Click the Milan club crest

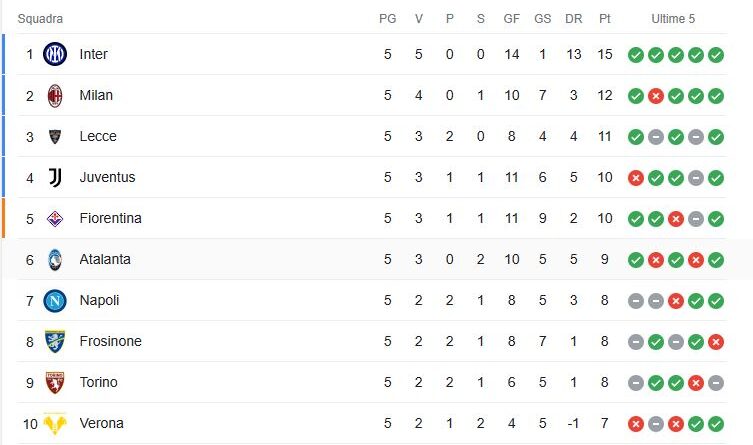[x=55, y=95]
